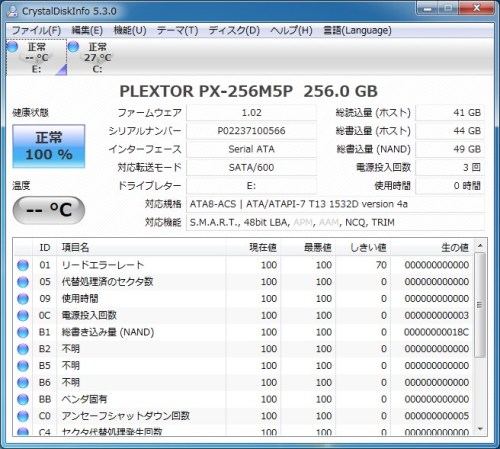Open the テーマ(T) menu
Image resolution: width=500 pixels, height=449 pixels.
tap(177, 31)
